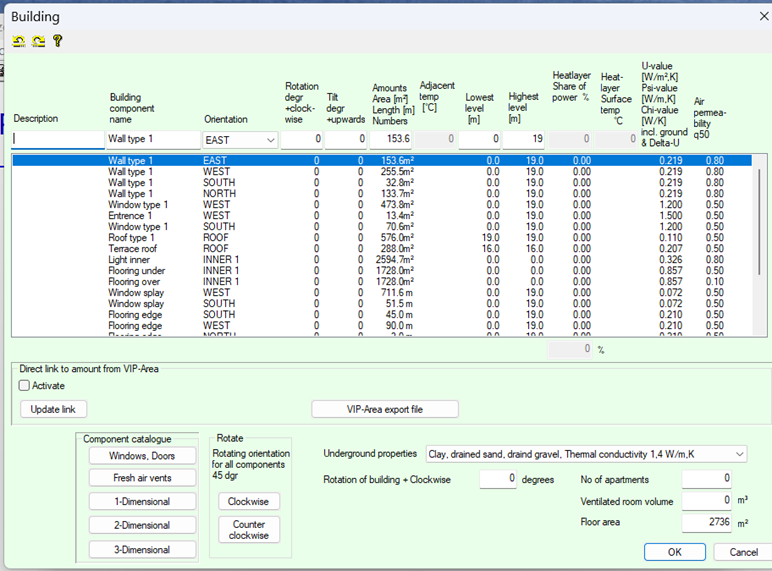Select the Roof type 1 row

(130, 237)
